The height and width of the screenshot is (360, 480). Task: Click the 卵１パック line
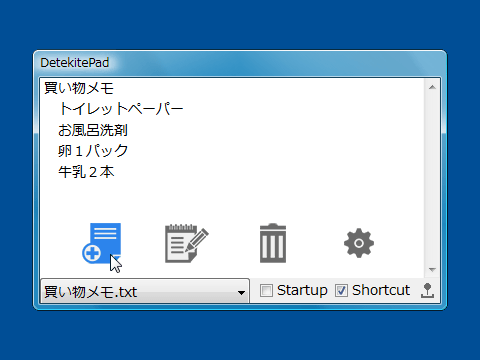(x=93, y=151)
